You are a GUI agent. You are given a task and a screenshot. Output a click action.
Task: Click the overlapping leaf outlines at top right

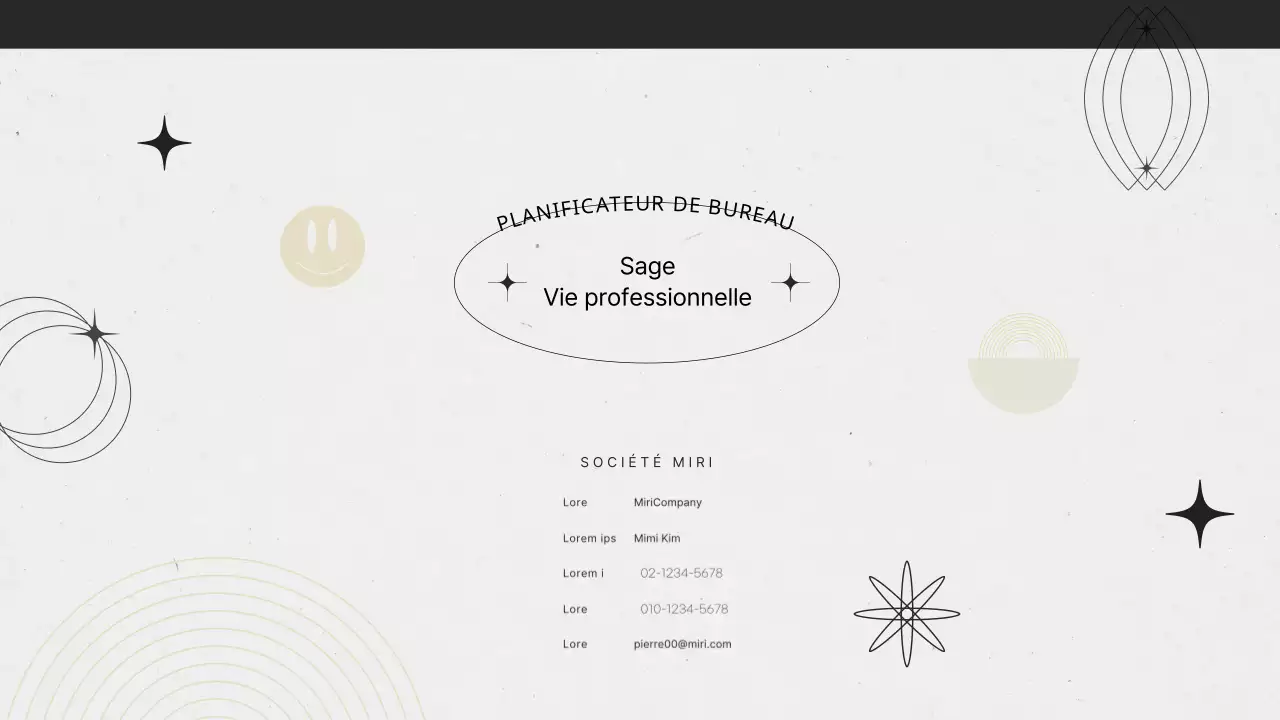tap(1146, 98)
